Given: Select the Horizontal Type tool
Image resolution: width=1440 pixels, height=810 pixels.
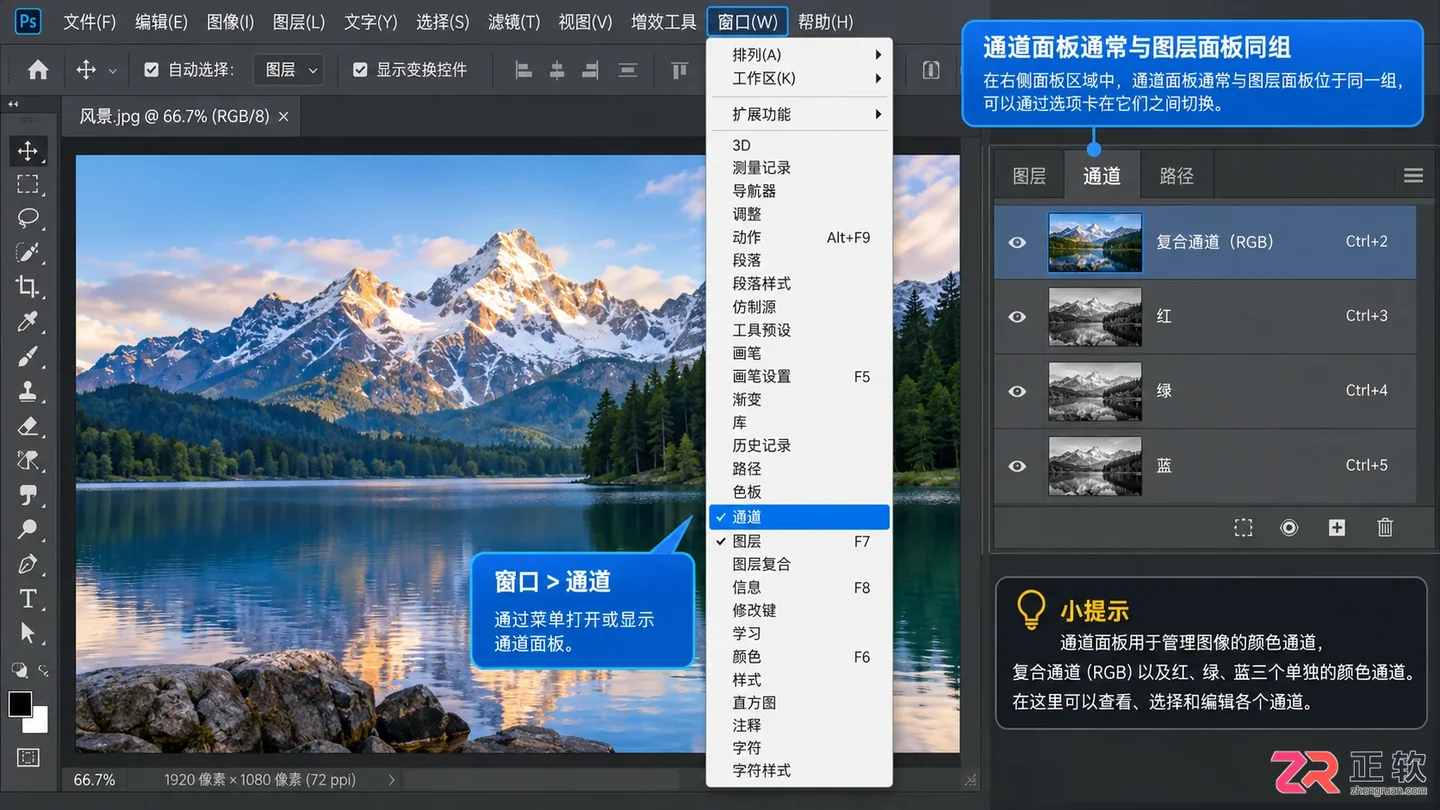Looking at the screenshot, I should (27, 599).
